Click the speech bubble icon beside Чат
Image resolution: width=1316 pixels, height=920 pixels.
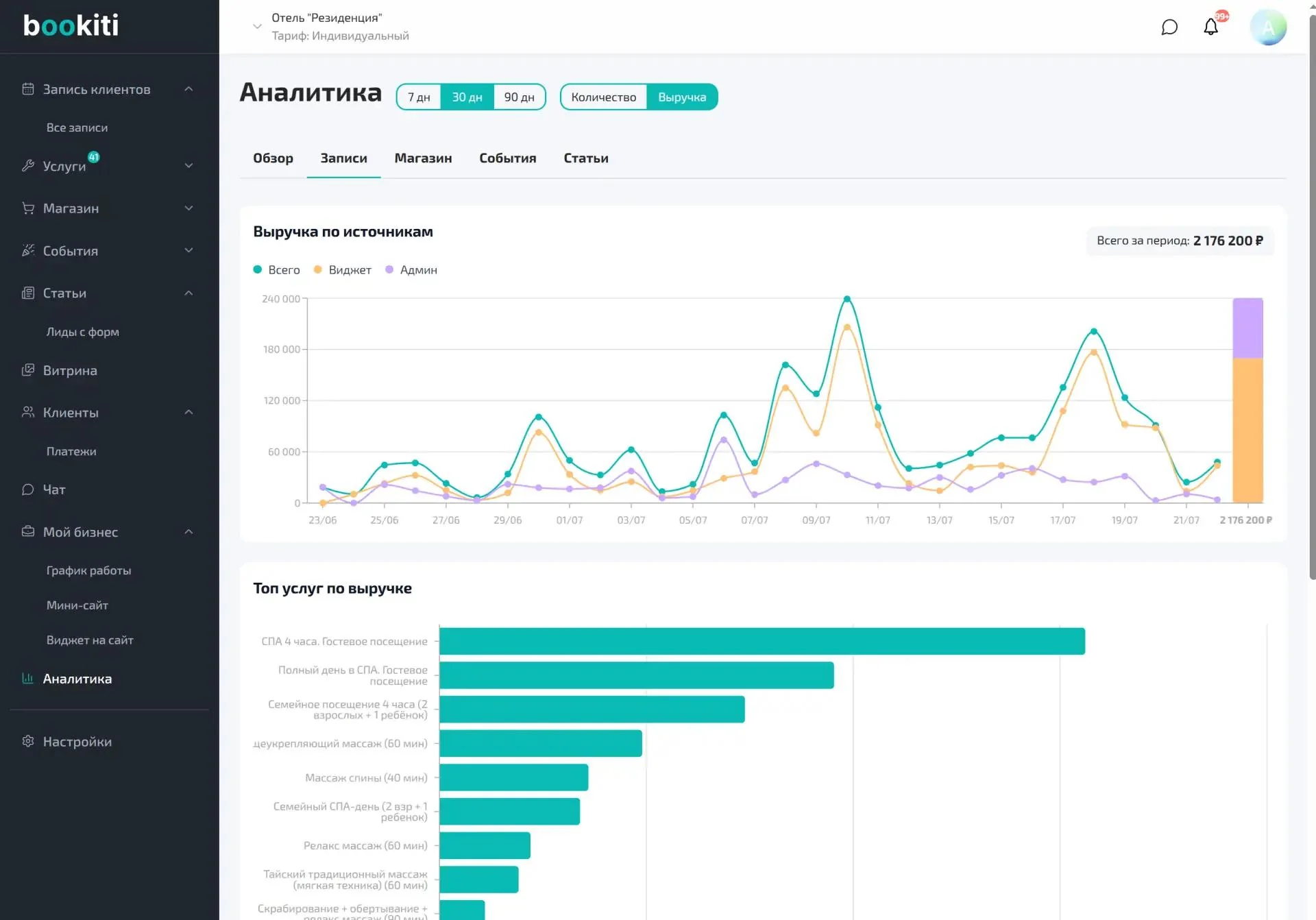28,489
